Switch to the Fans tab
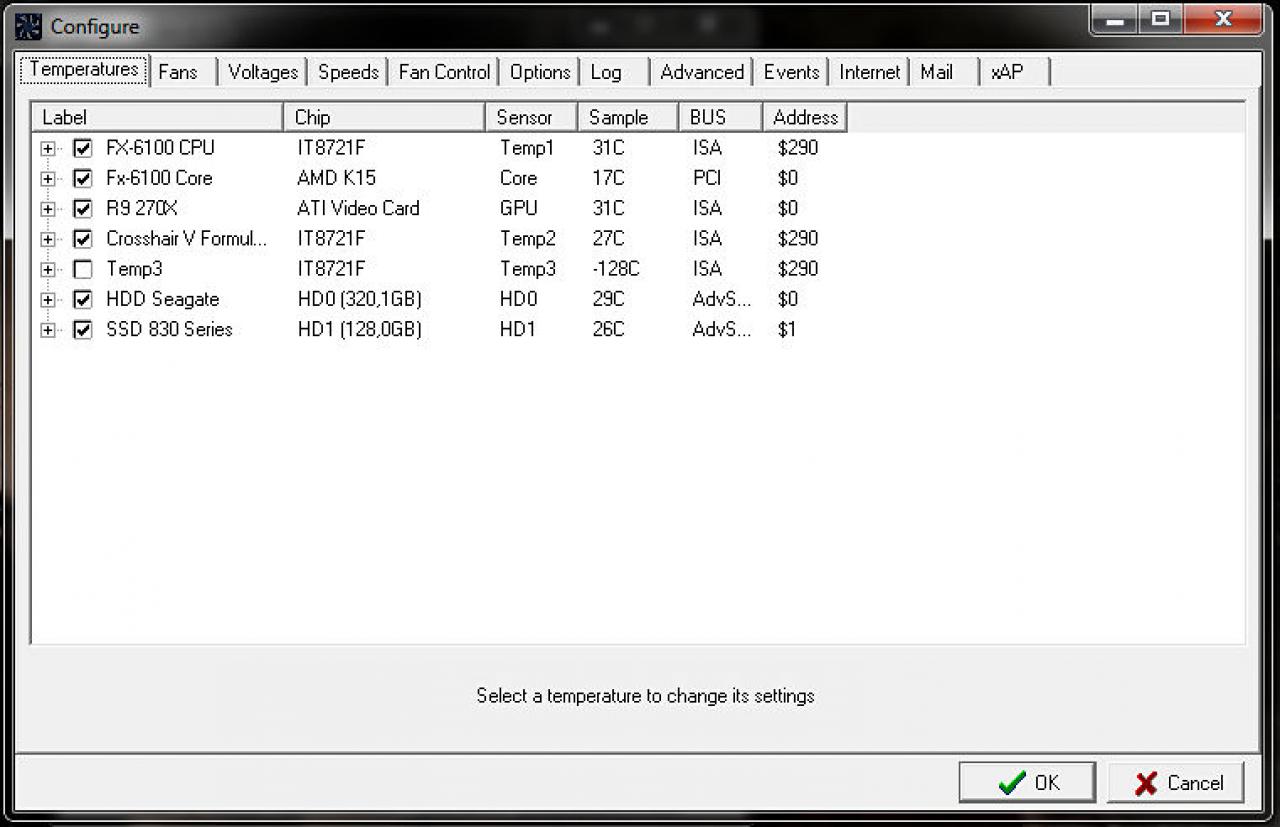The image size is (1280, 827). click(x=179, y=72)
